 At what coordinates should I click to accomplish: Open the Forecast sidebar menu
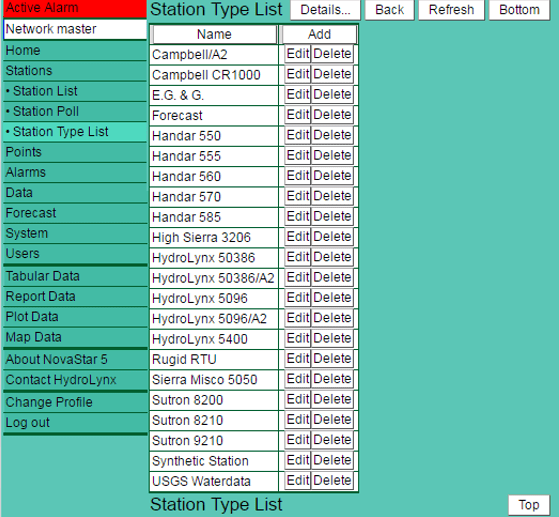(x=75, y=213)
